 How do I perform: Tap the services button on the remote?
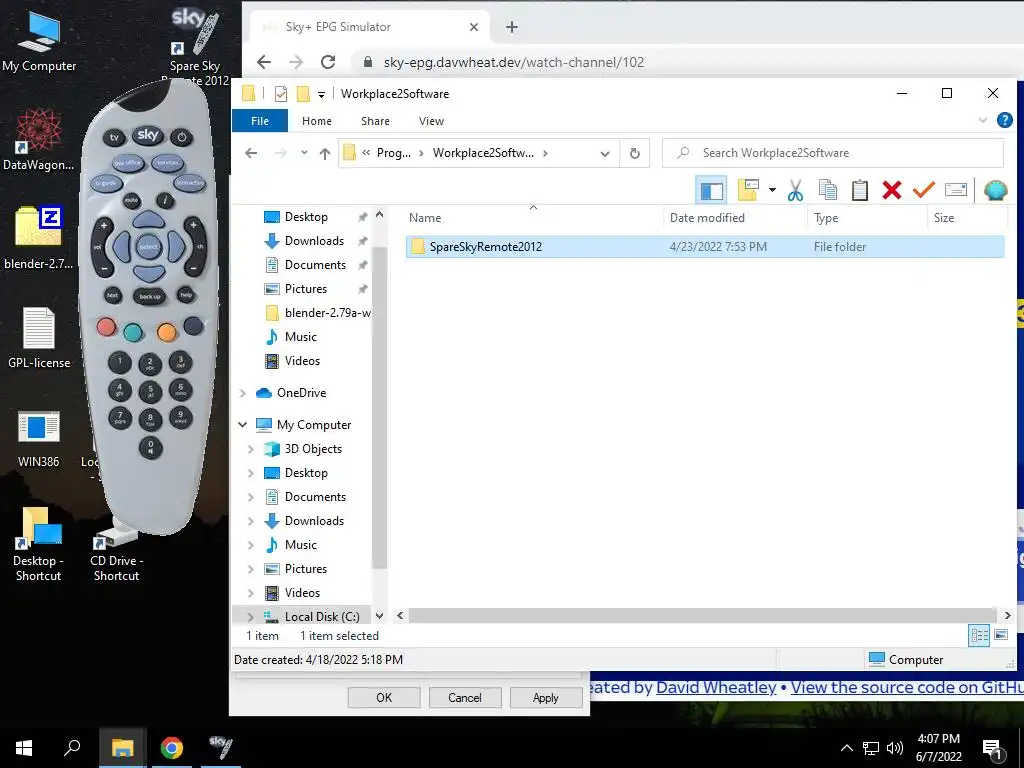(x=168, y=163)
